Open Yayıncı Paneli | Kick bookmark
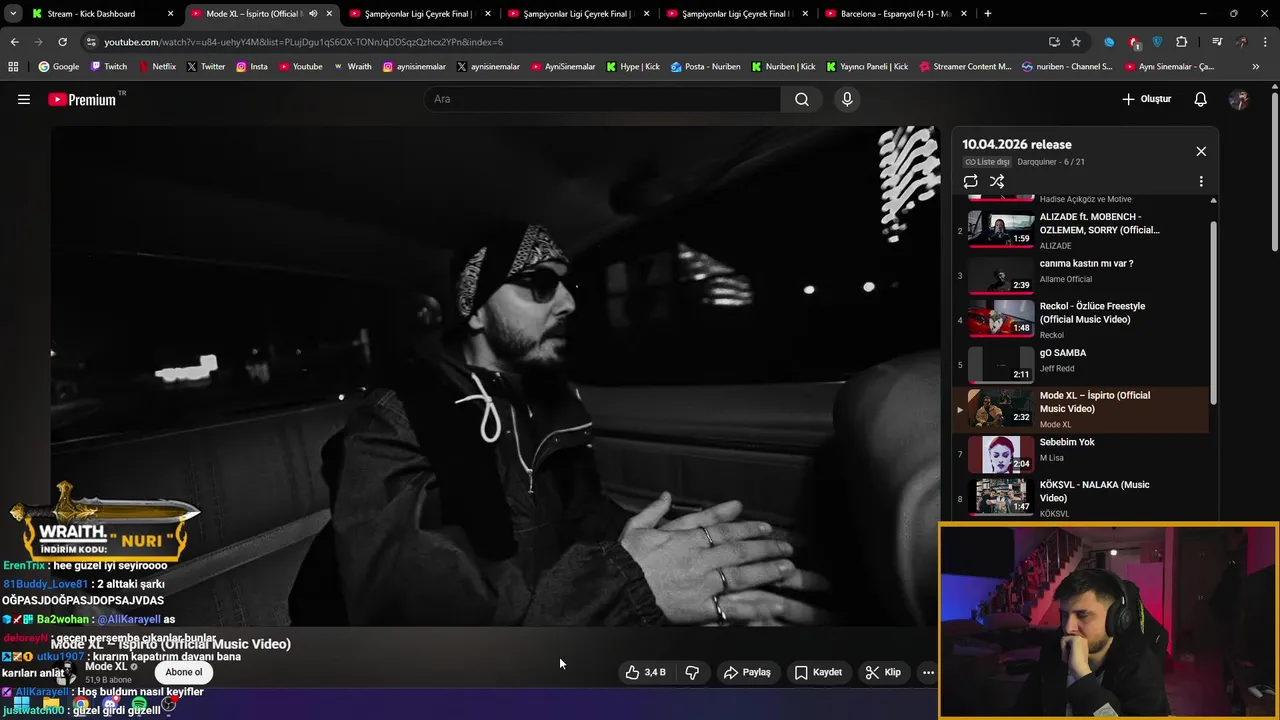 point(866,67)
